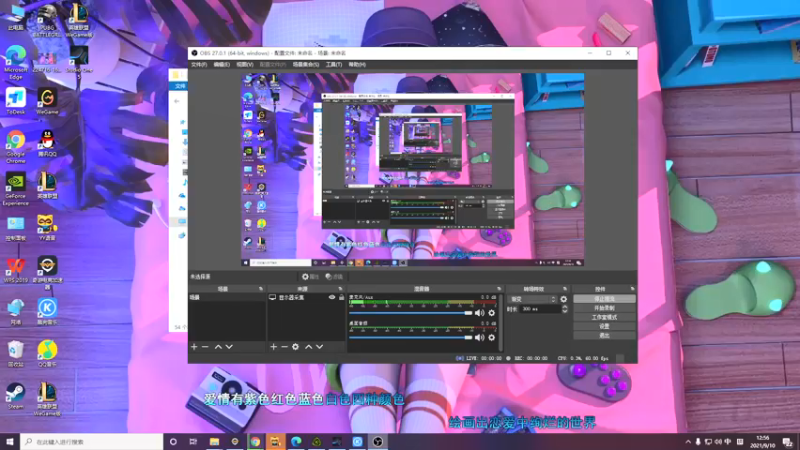
Task: Click the Windows Start button
Action: [x=10, y=441]
